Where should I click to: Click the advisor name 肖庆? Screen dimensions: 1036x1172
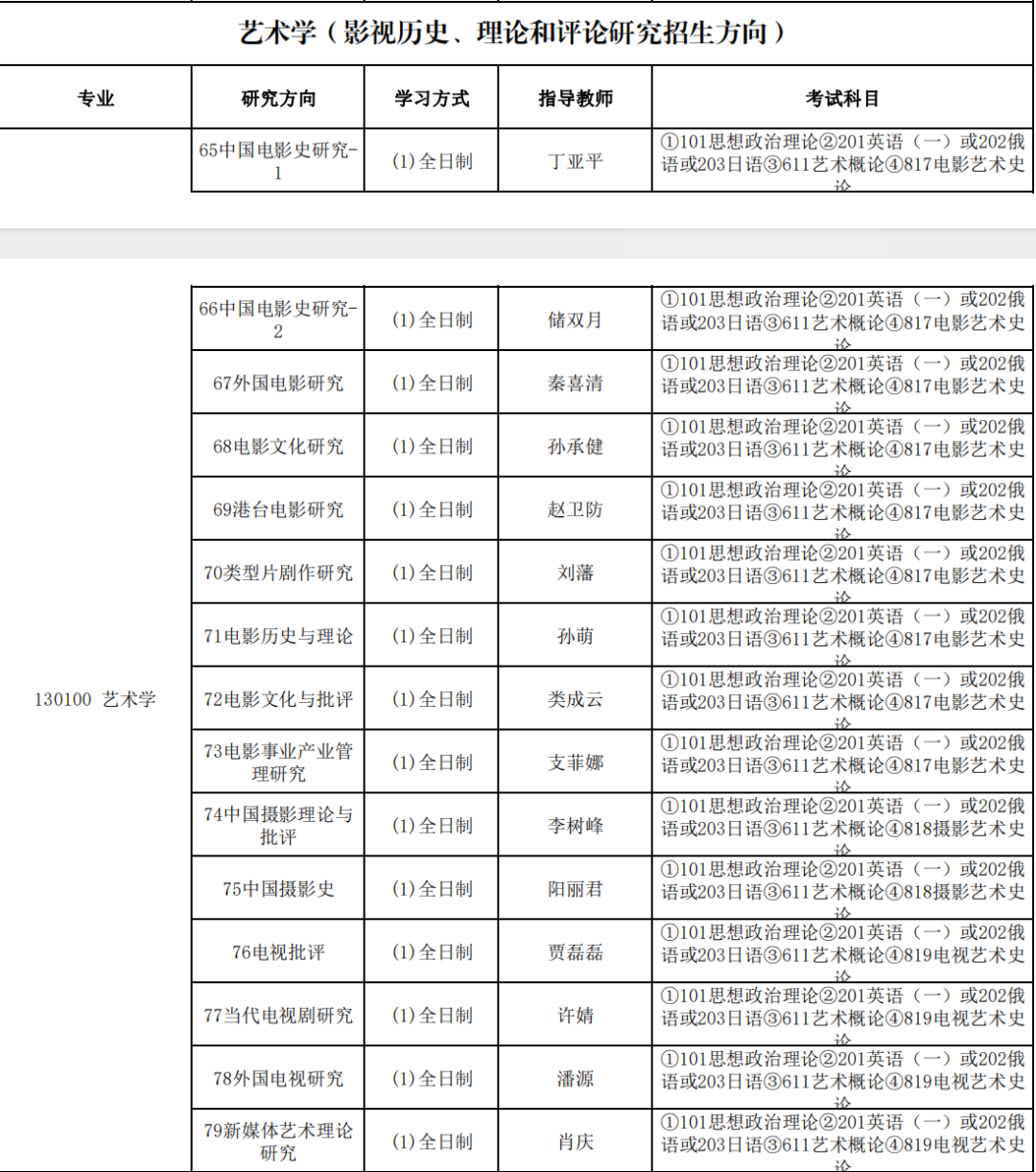click(x=576, y=1142)
